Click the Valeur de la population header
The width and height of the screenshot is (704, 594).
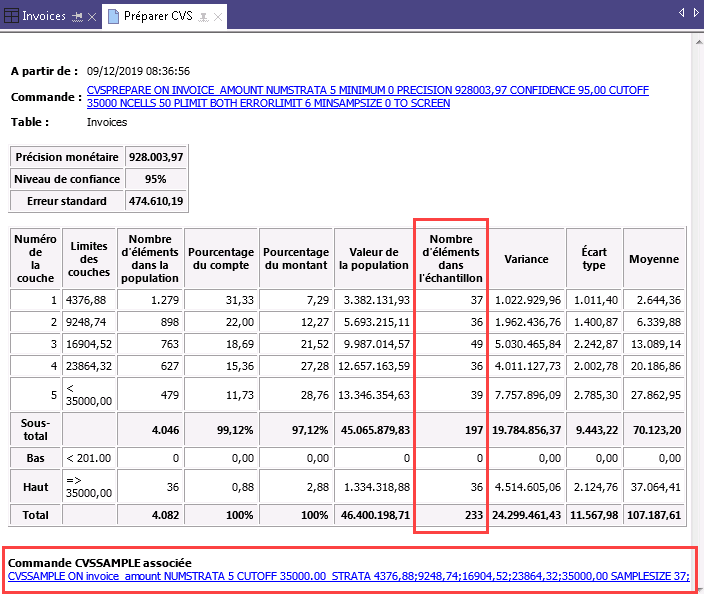tap(373, 259)
